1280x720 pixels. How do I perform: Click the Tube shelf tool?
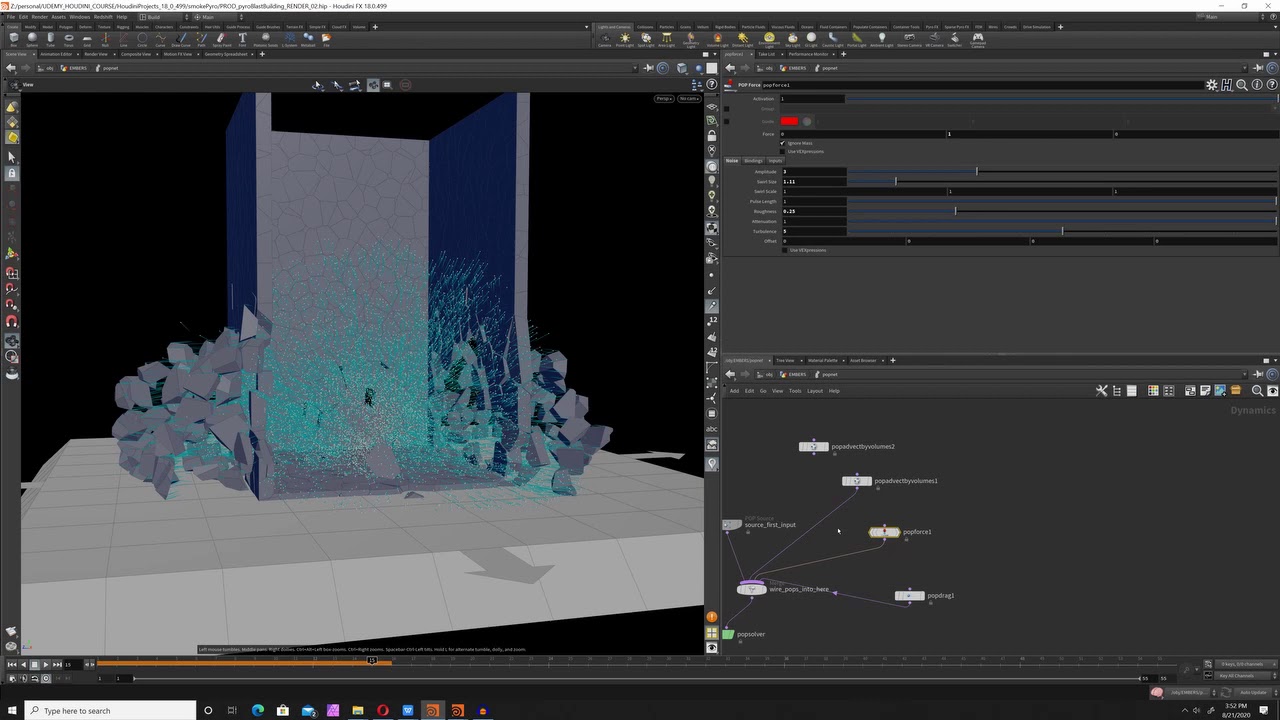click(50, 40)
